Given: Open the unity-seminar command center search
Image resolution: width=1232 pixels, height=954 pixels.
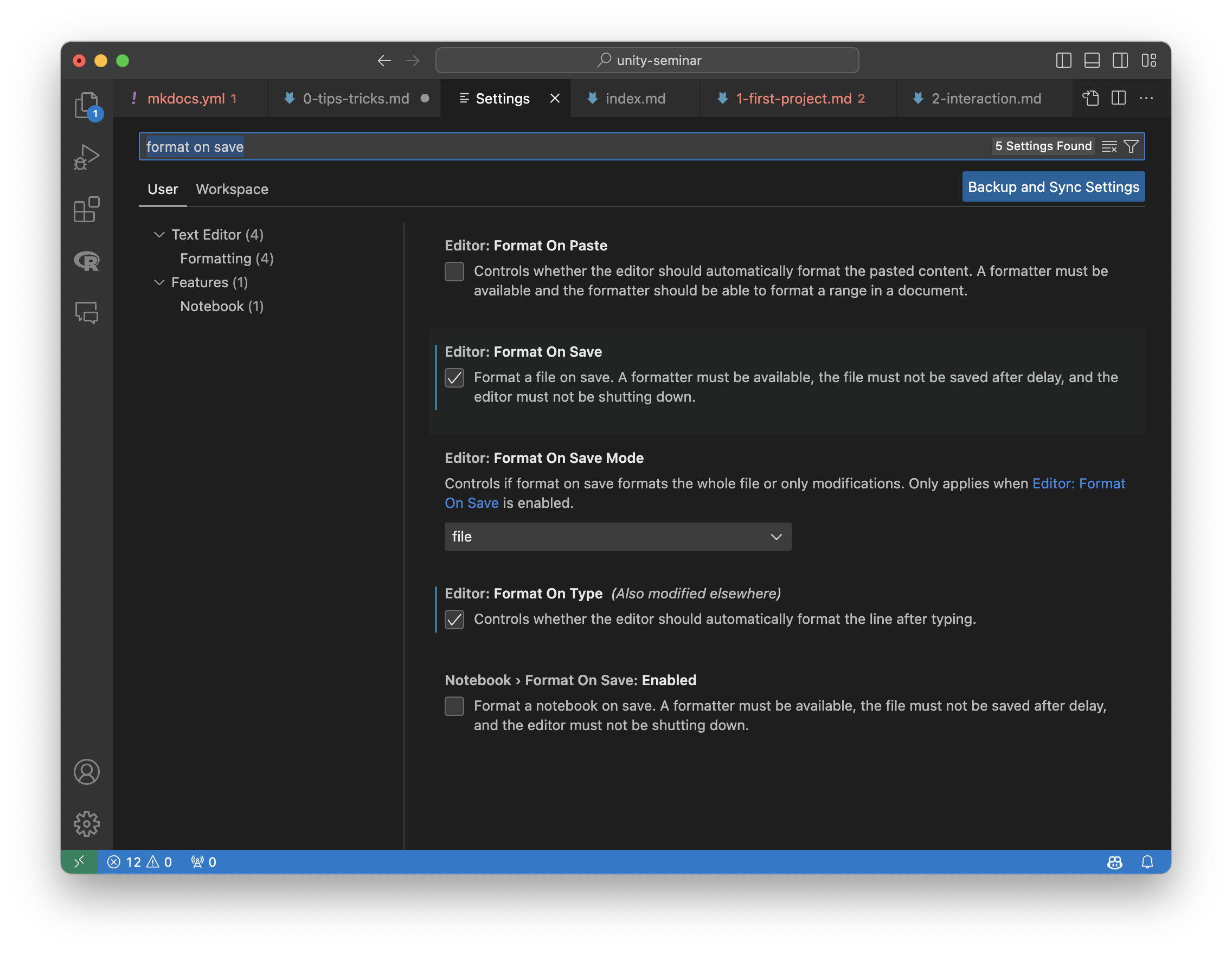Looking at the screenshot, I should pyautogui.click(x=647, y=60).
